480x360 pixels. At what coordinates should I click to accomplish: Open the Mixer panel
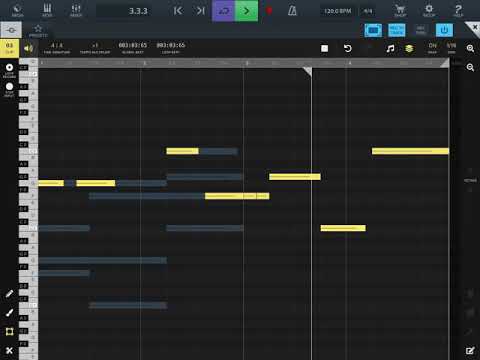(76, 10)
